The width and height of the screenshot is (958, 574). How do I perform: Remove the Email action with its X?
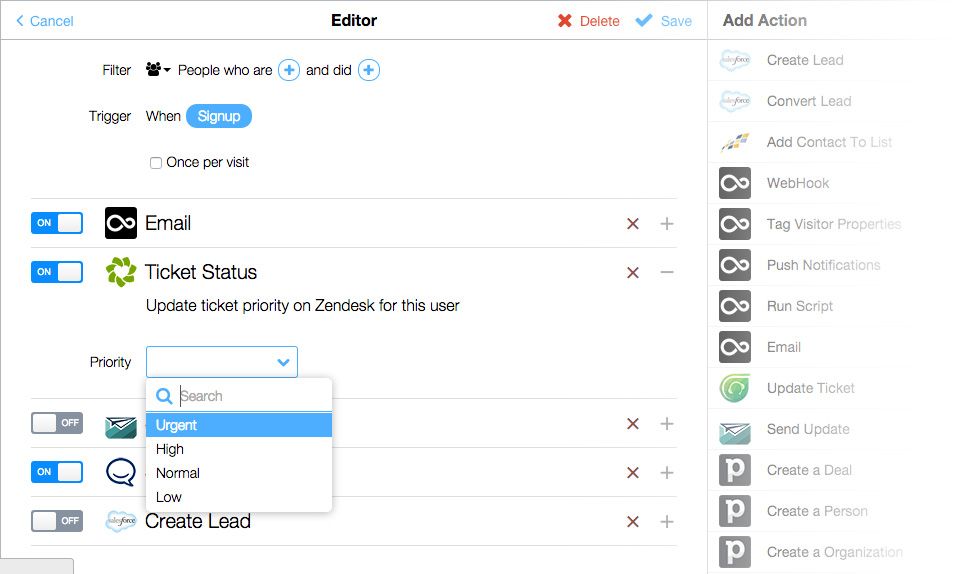(x=632, y=224)
